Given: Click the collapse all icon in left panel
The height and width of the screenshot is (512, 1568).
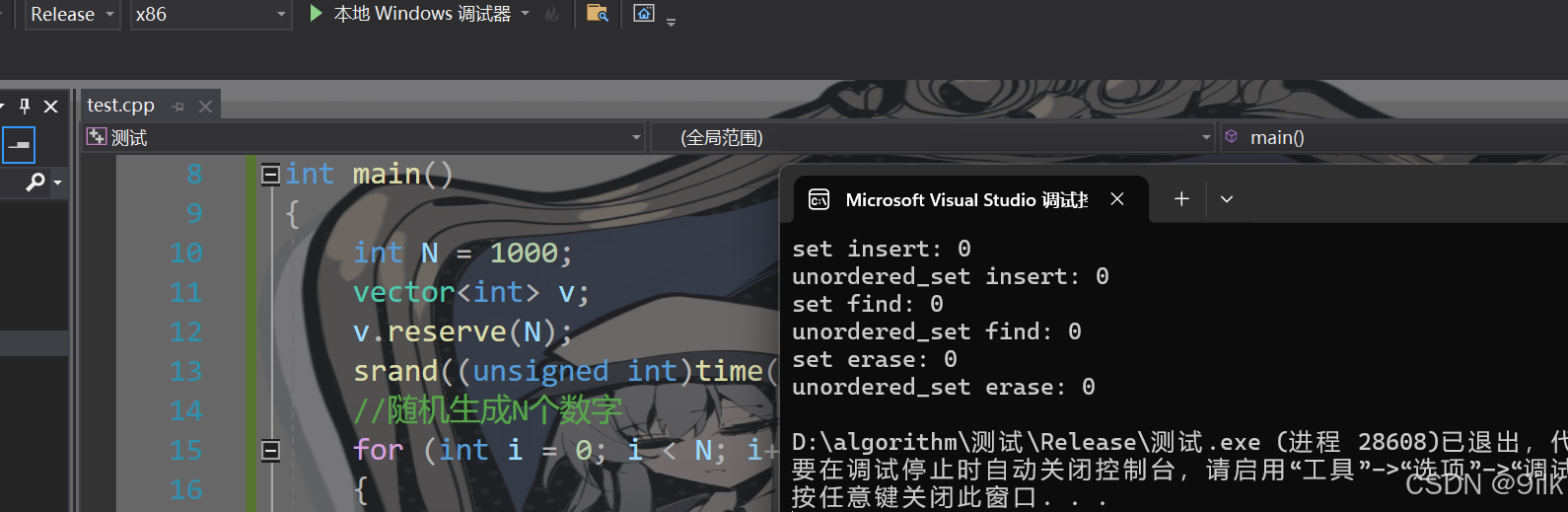Looking at the screenshot, I should (19, 145).
